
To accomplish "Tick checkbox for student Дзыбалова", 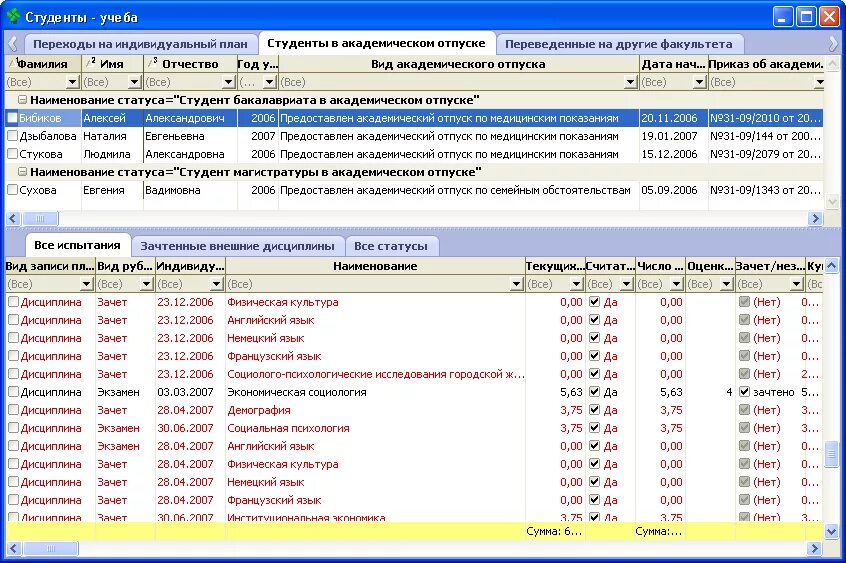I will click(12, 136).
